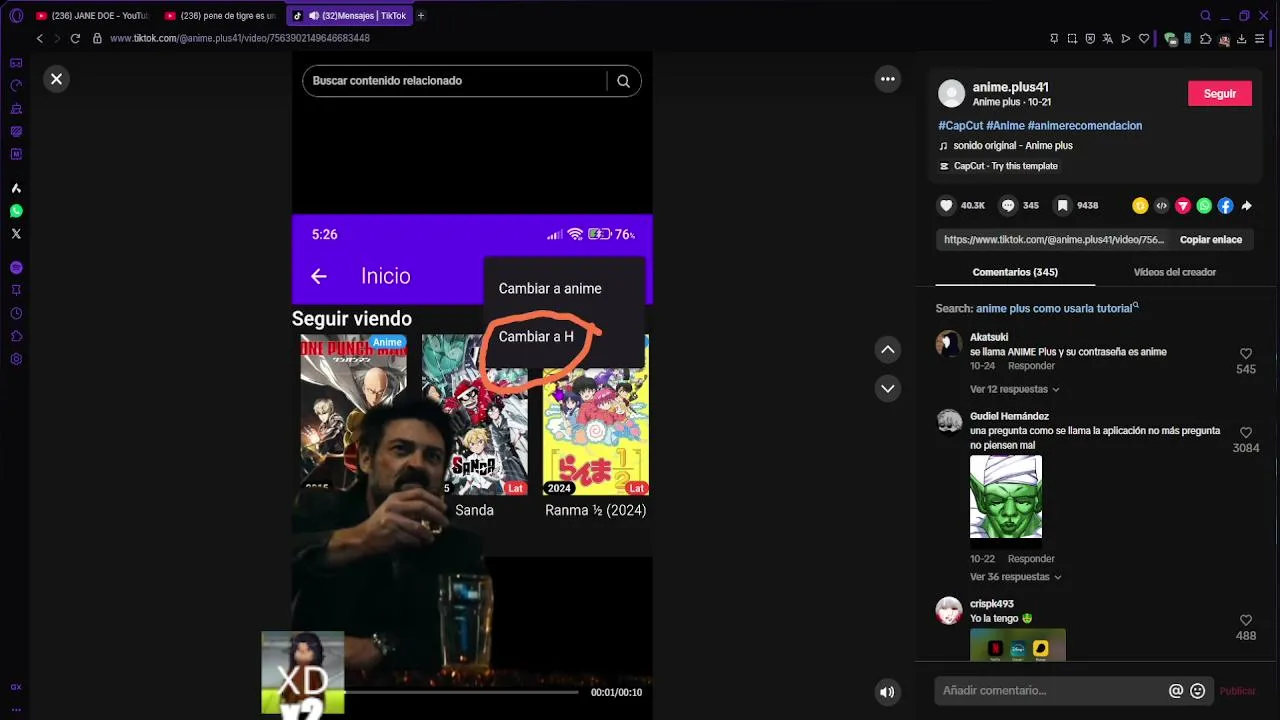This screenshot has height=720, width=1280.
Task: Open the #animerecomendacion hashtag
Action: [1085, 126]
